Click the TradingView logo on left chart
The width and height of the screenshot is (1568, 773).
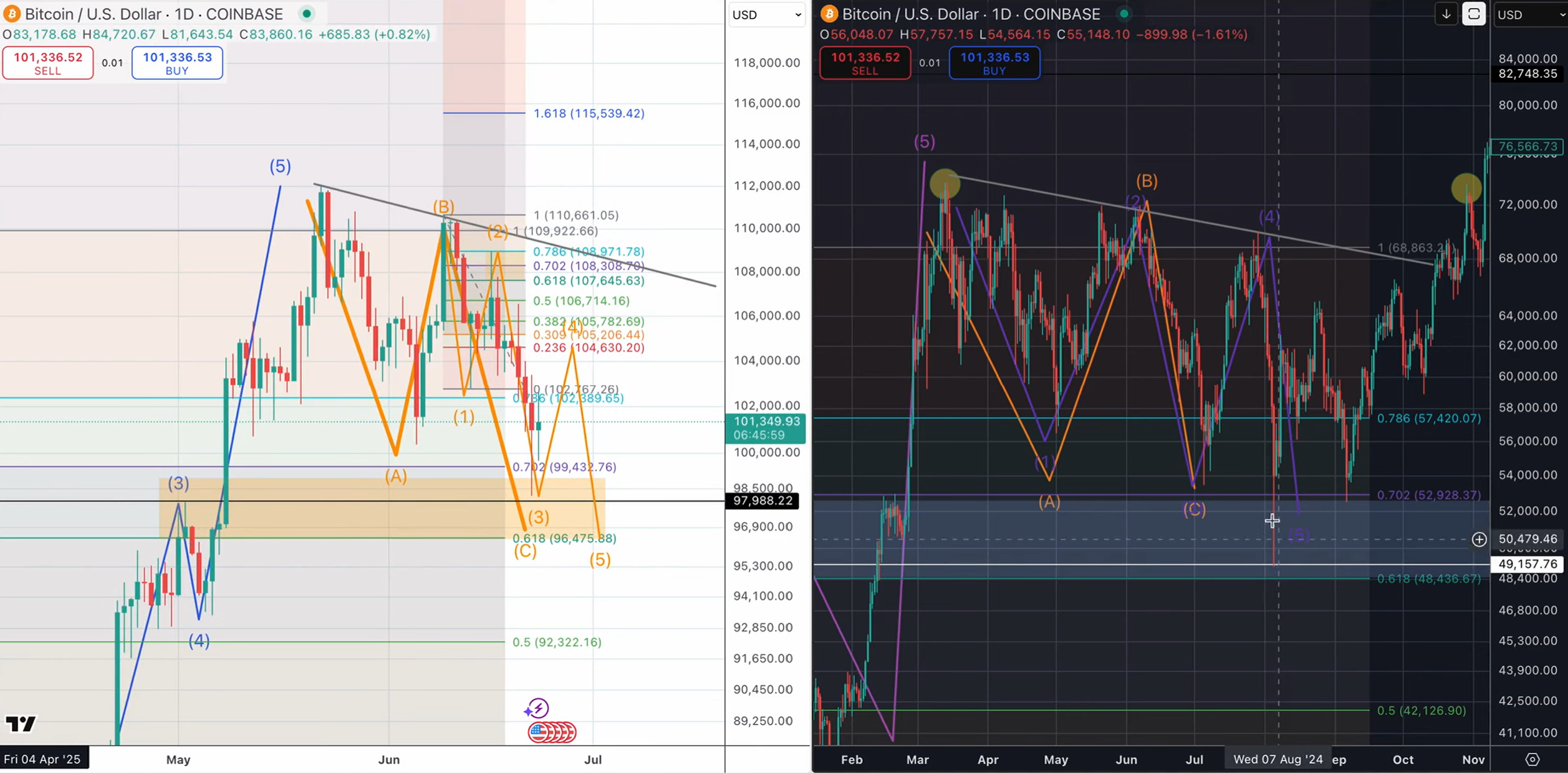pyautogui.click(x=21, y=724)
